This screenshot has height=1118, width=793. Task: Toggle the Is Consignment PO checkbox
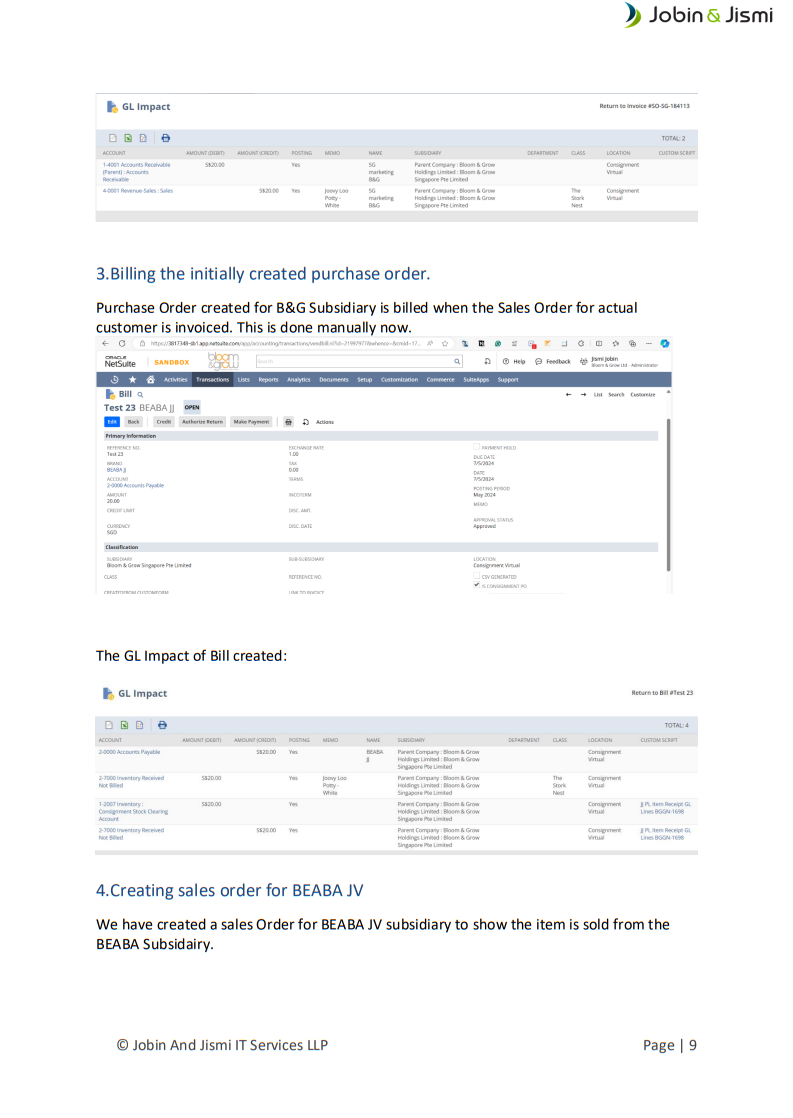click(477, 585)
